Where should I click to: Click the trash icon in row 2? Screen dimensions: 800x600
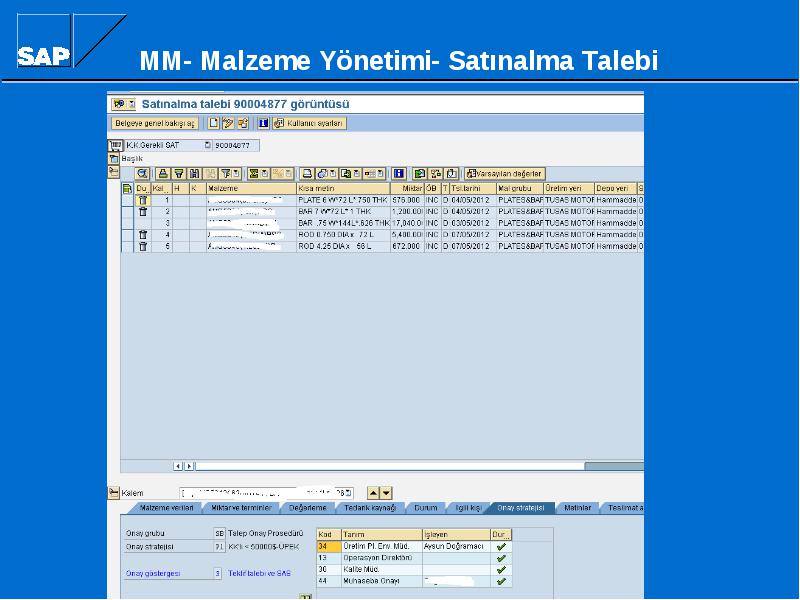pyautogui.click(x=143, y=212)
